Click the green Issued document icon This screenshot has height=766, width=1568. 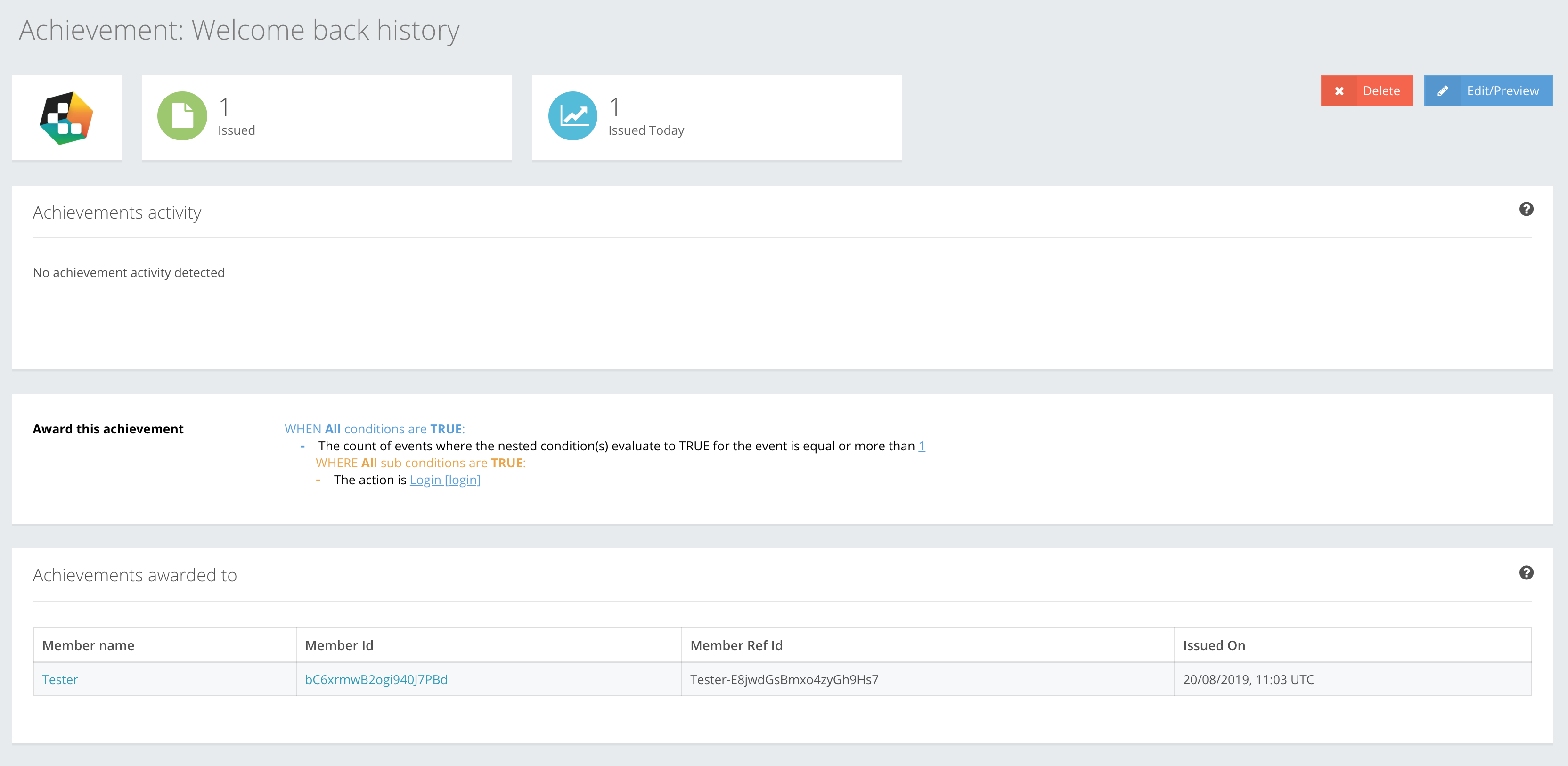182,115
